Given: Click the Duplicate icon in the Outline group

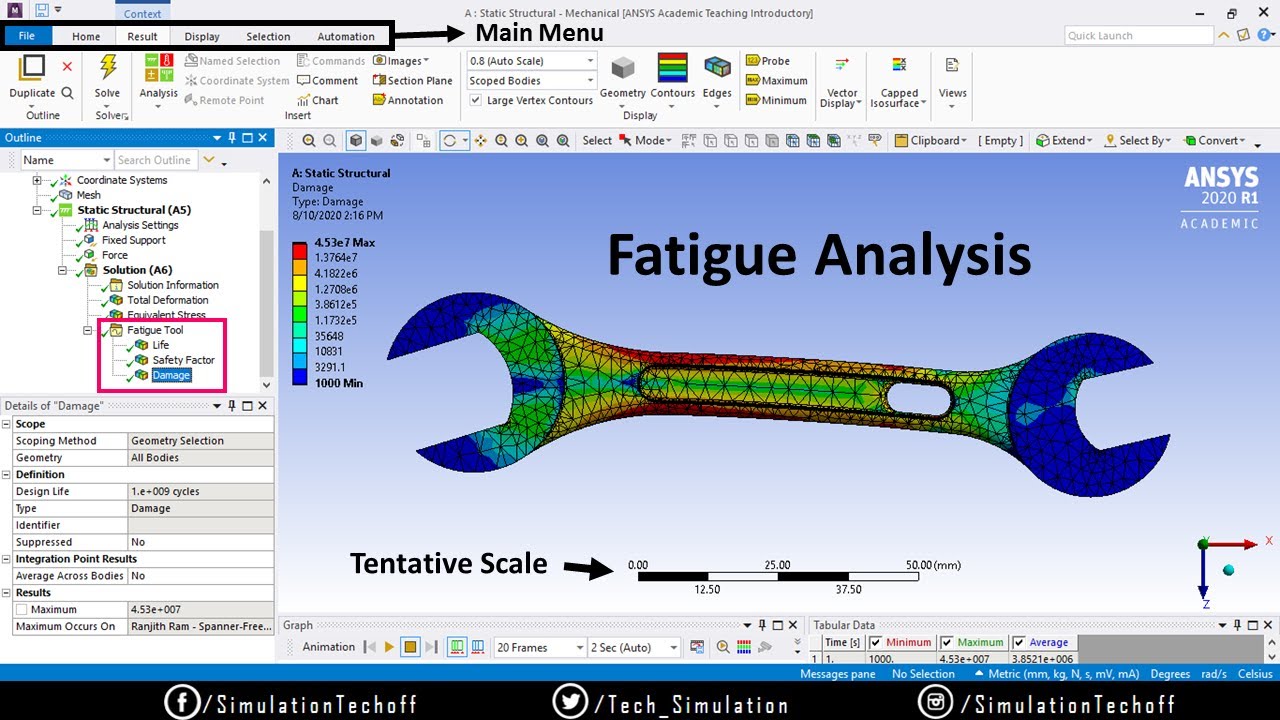Looking at the screenshot, I should tap(32, 68).
